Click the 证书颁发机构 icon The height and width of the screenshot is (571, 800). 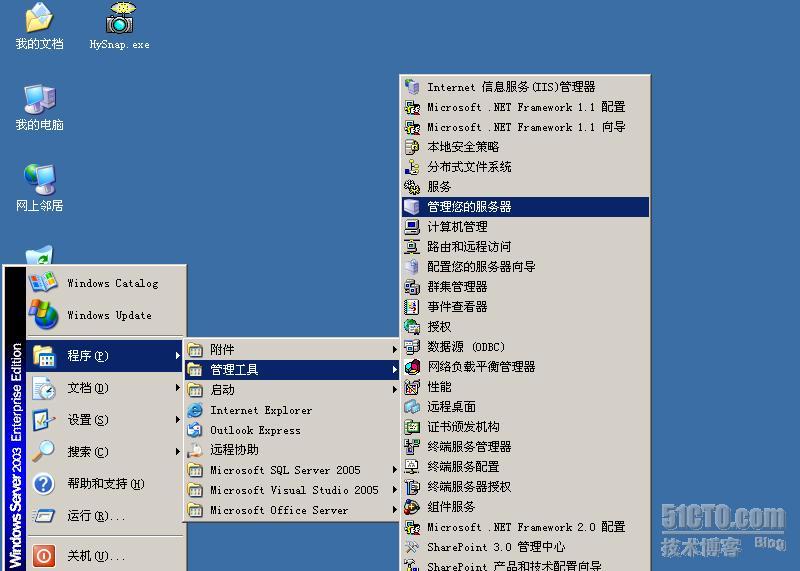[412, 427]
